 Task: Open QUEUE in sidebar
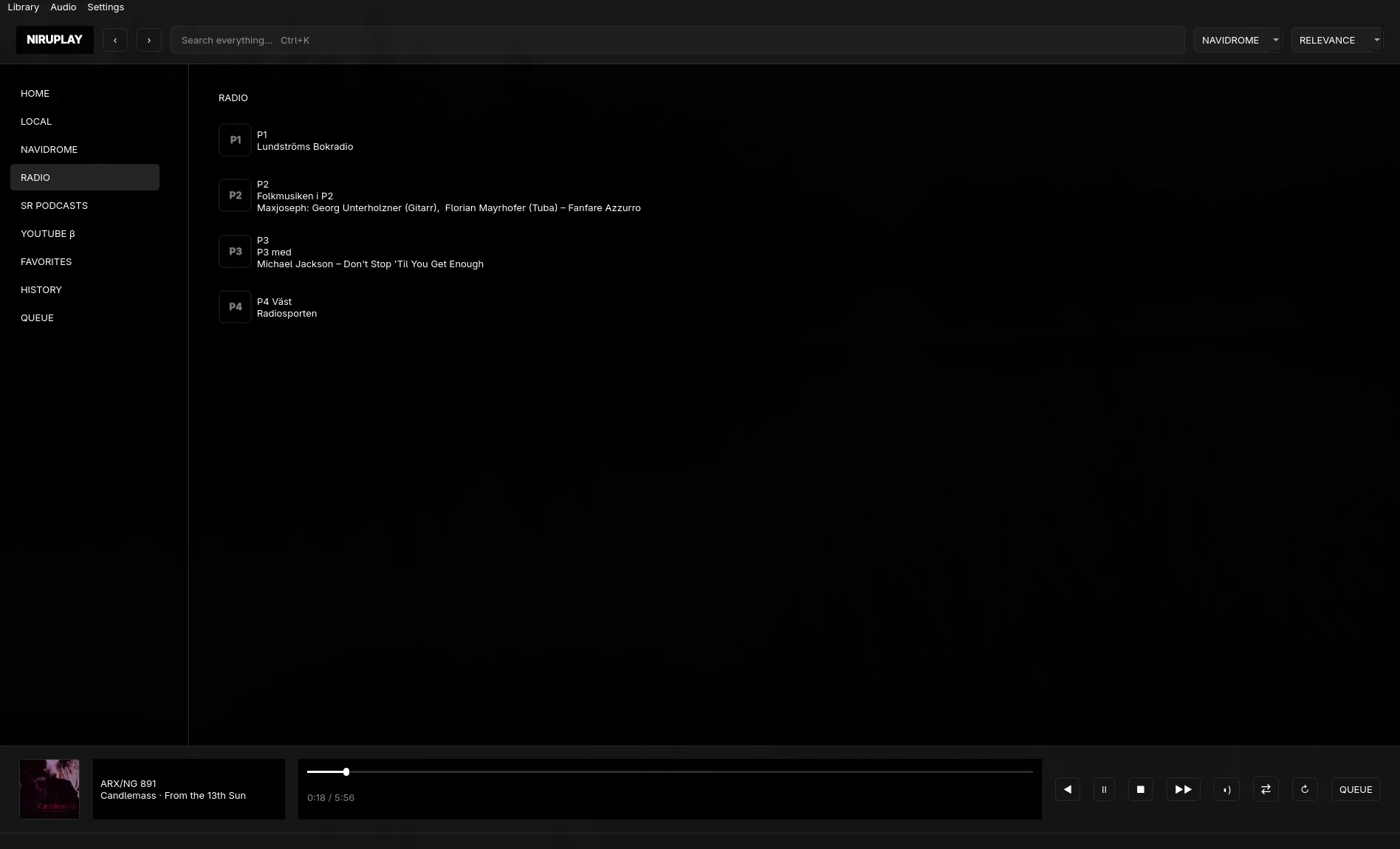[85, 317]
